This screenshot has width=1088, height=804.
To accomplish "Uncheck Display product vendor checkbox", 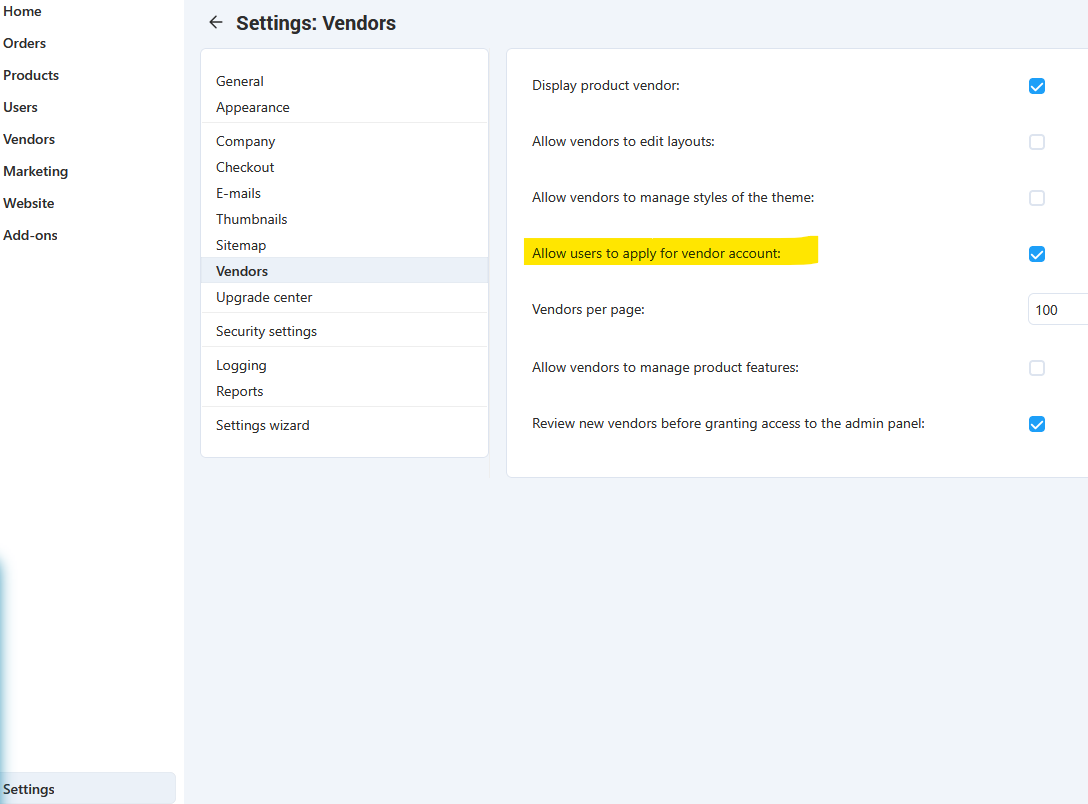I will click(x=1037, y=86).
